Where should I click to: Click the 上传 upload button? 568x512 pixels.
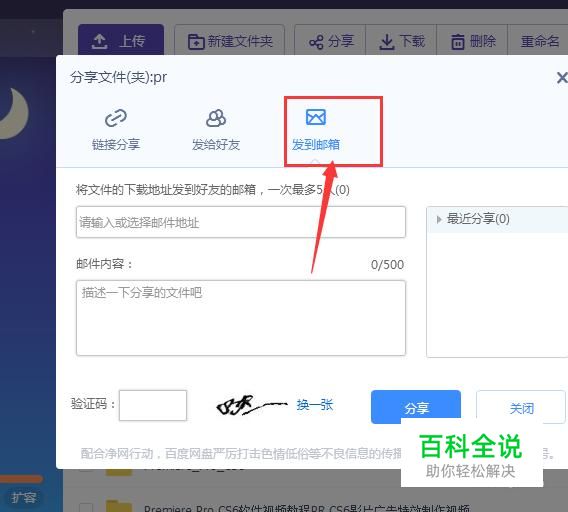121,41
